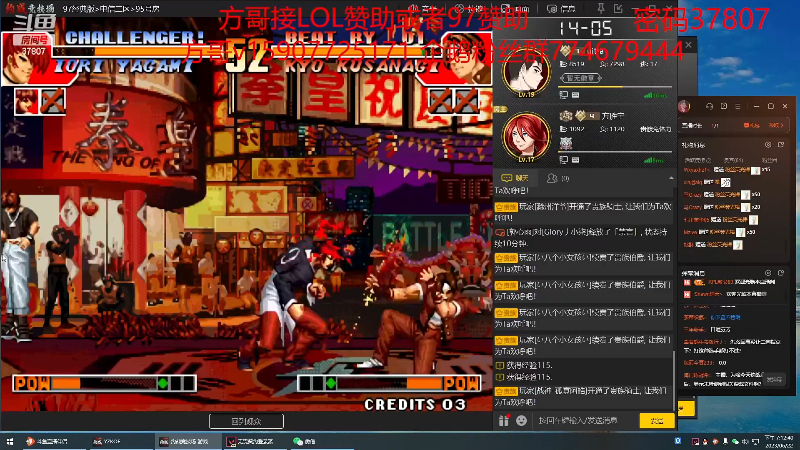
Task: Click first player's keyboard icon
Action: (576, 95)
